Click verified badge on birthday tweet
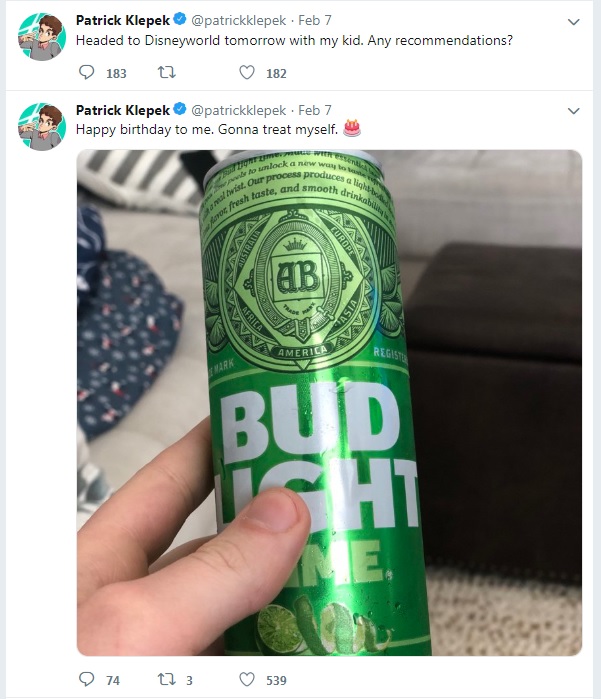 pyautogui.click(x=180, y=109)
